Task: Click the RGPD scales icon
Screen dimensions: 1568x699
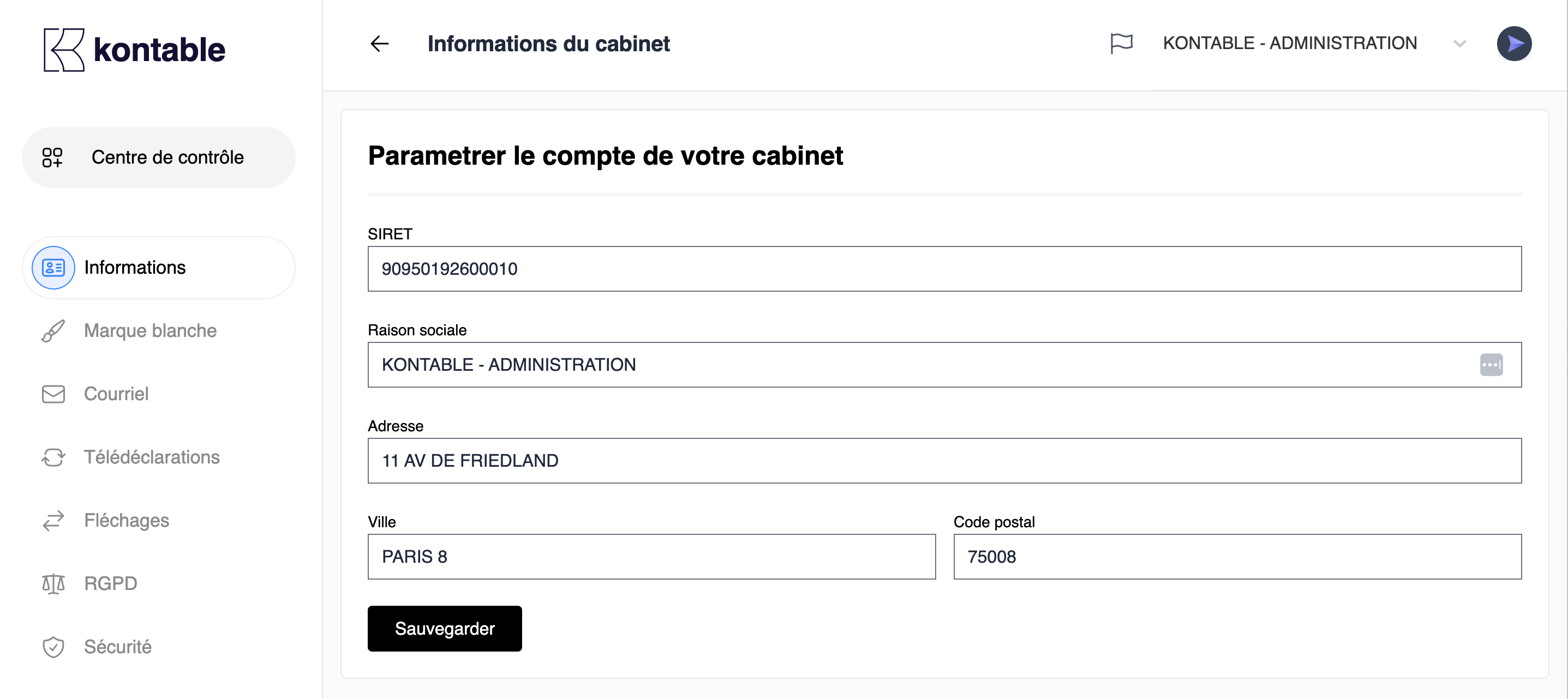Action: (53, 583)
